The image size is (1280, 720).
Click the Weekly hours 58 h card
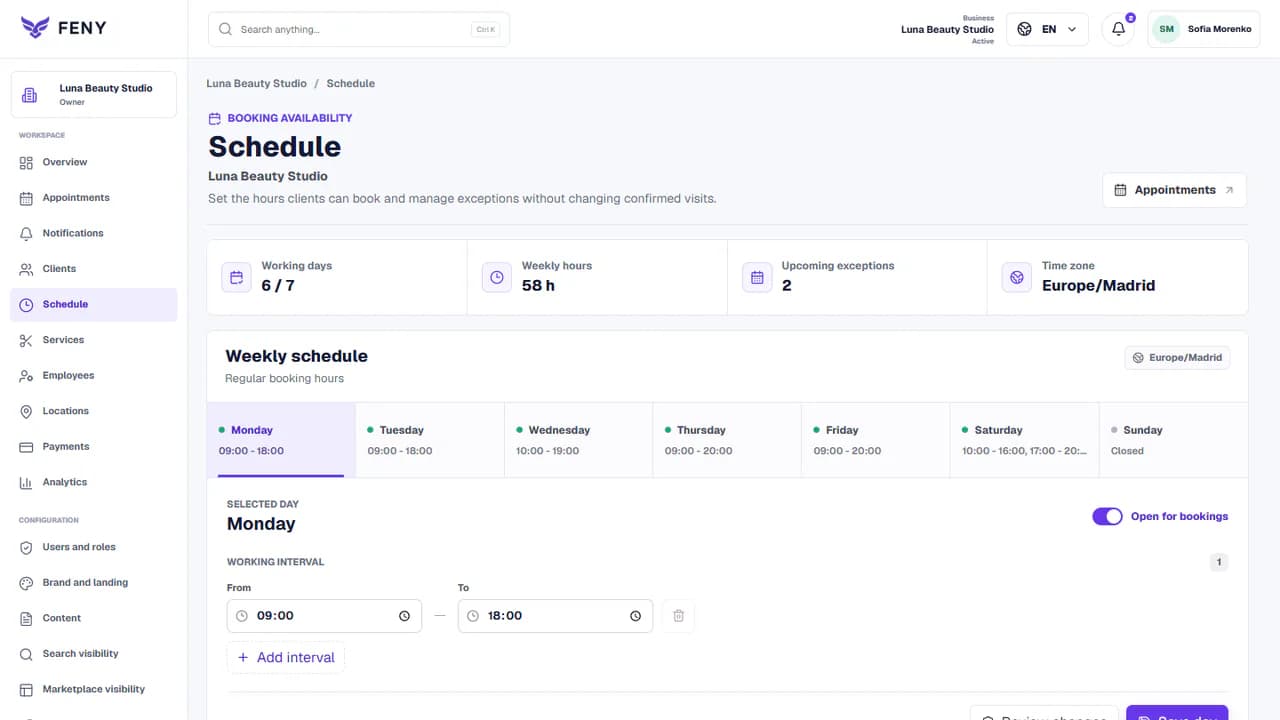point(597,277)
